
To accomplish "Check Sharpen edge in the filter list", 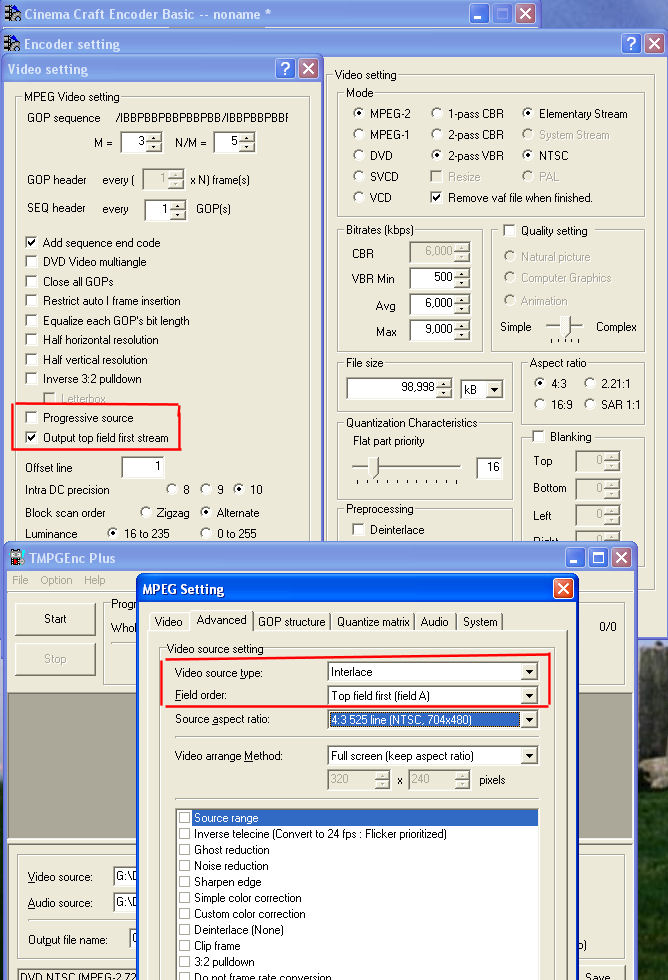I will point(185,882).
